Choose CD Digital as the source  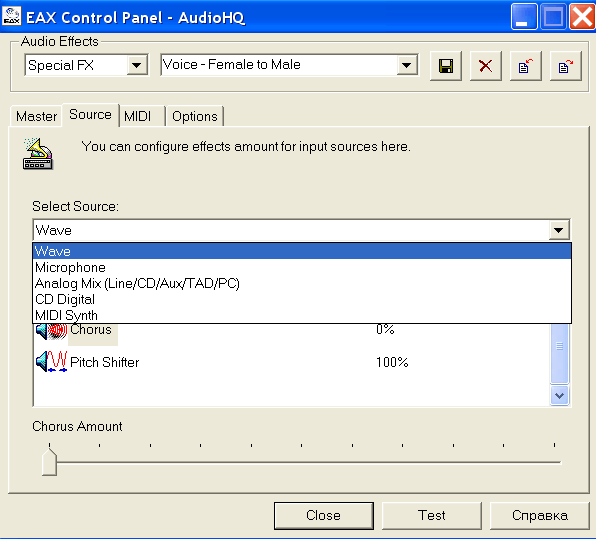click(302, 299)
